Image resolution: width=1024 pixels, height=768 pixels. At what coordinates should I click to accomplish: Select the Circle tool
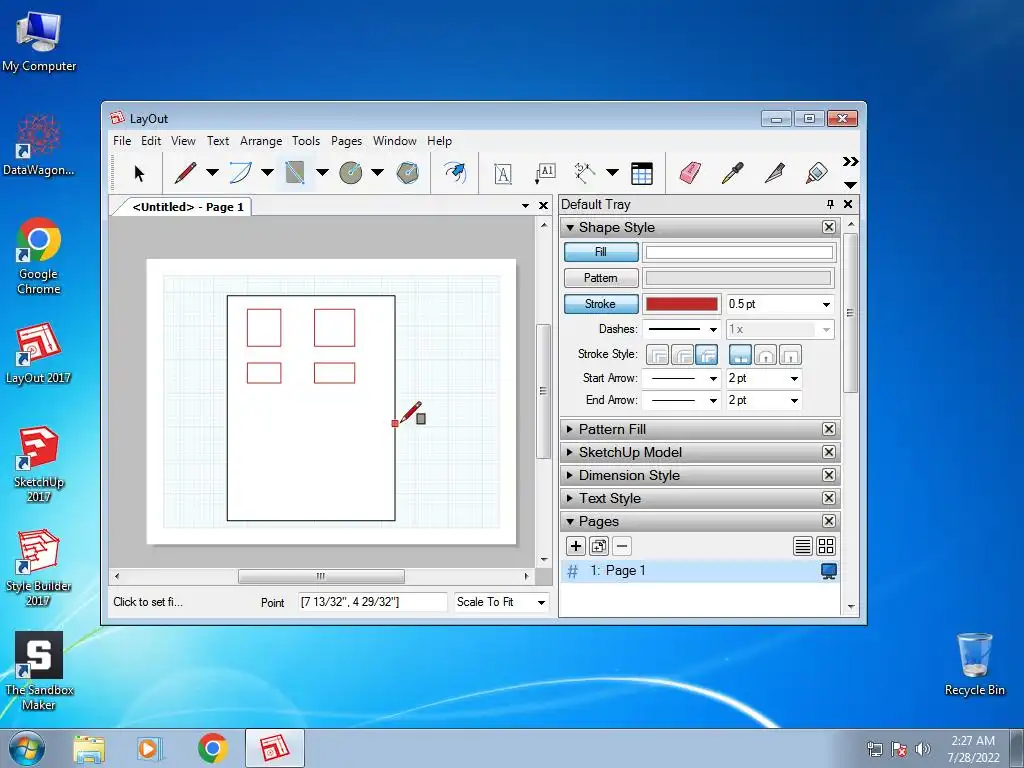tap(351, 173)
